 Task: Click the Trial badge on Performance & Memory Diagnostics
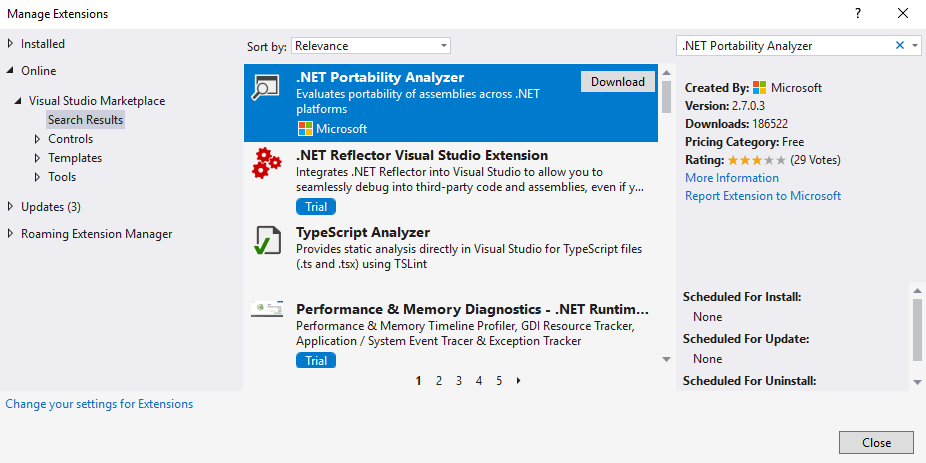tap(316, 360)
